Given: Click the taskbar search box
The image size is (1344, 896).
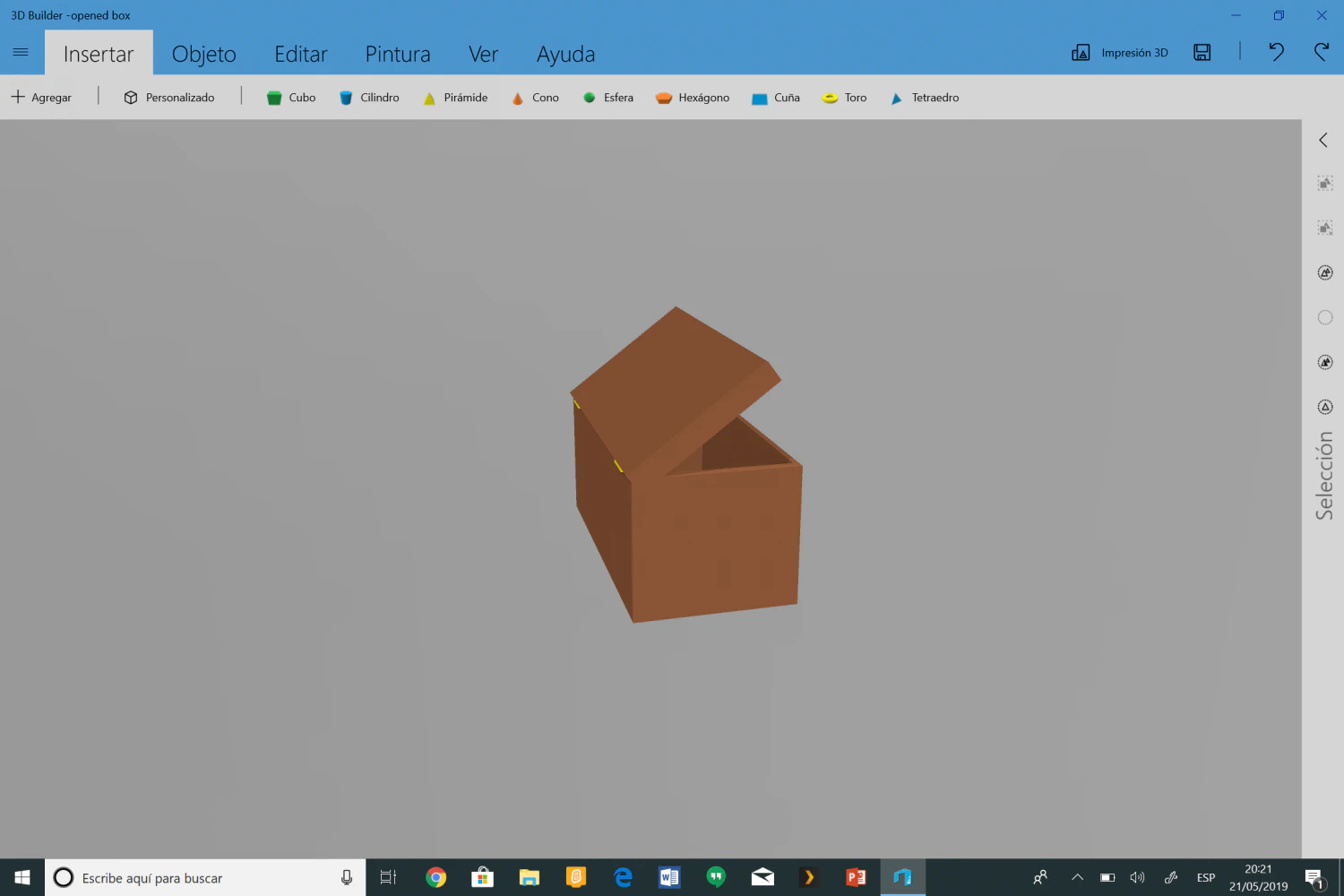Looking at the screenshot, I should (205, 877).
